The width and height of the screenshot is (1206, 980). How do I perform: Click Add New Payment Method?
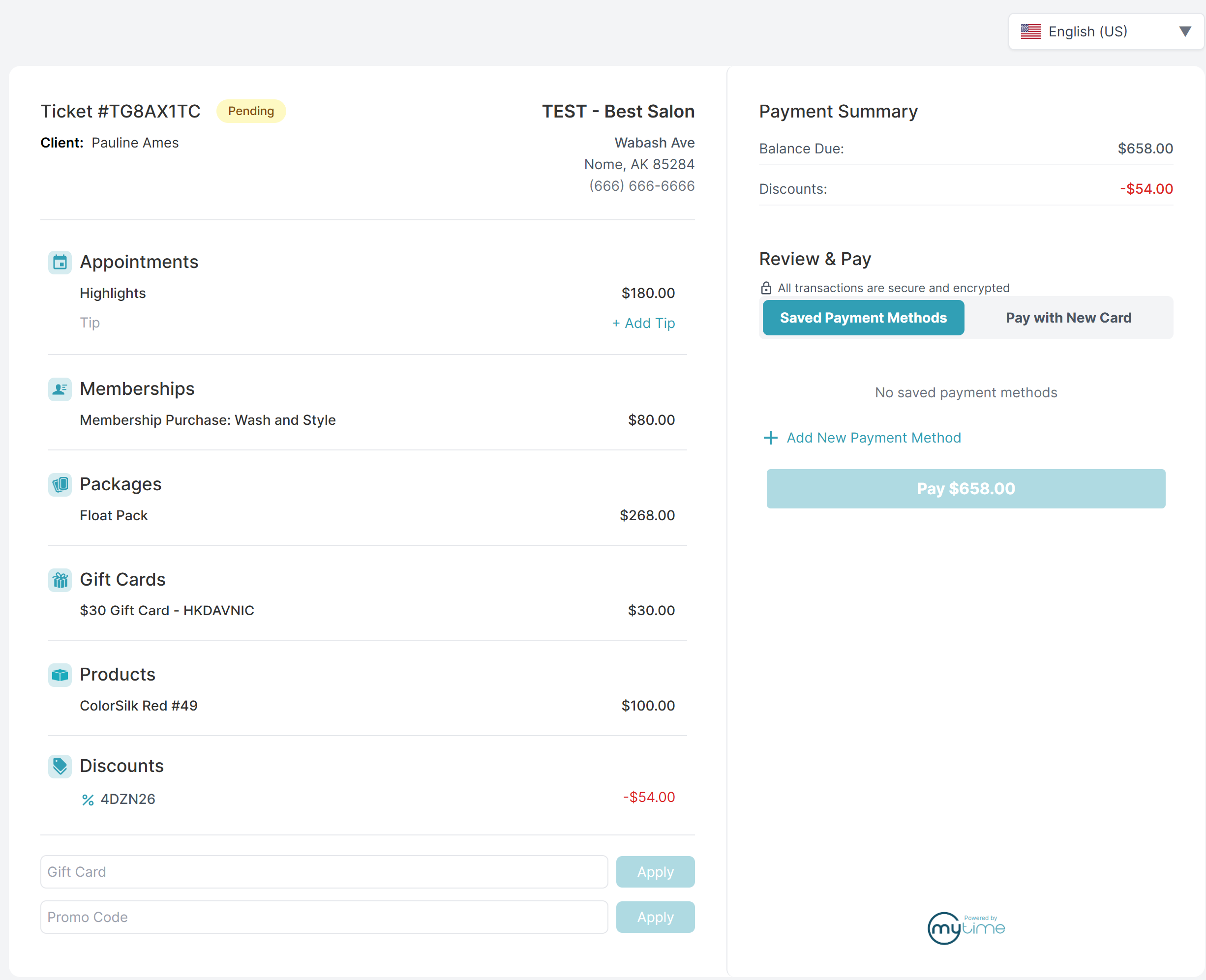862,438
